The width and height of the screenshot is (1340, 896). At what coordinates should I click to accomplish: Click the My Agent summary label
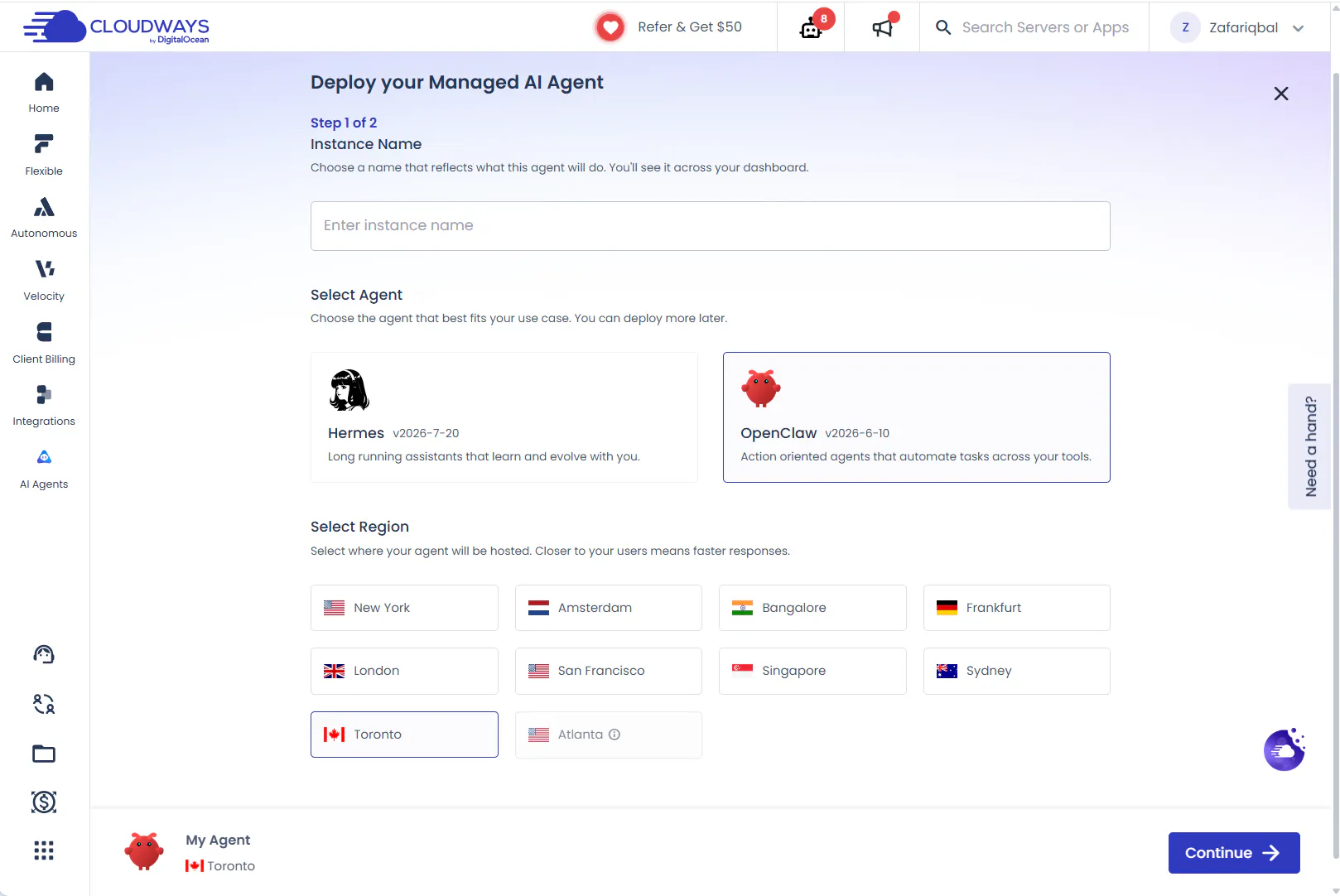(218, 840)
